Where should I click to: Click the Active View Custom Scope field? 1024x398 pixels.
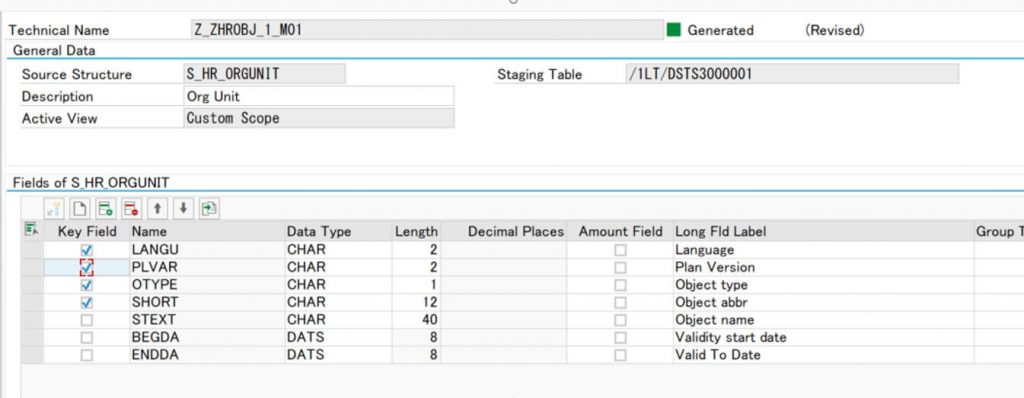tap(319, 118)
